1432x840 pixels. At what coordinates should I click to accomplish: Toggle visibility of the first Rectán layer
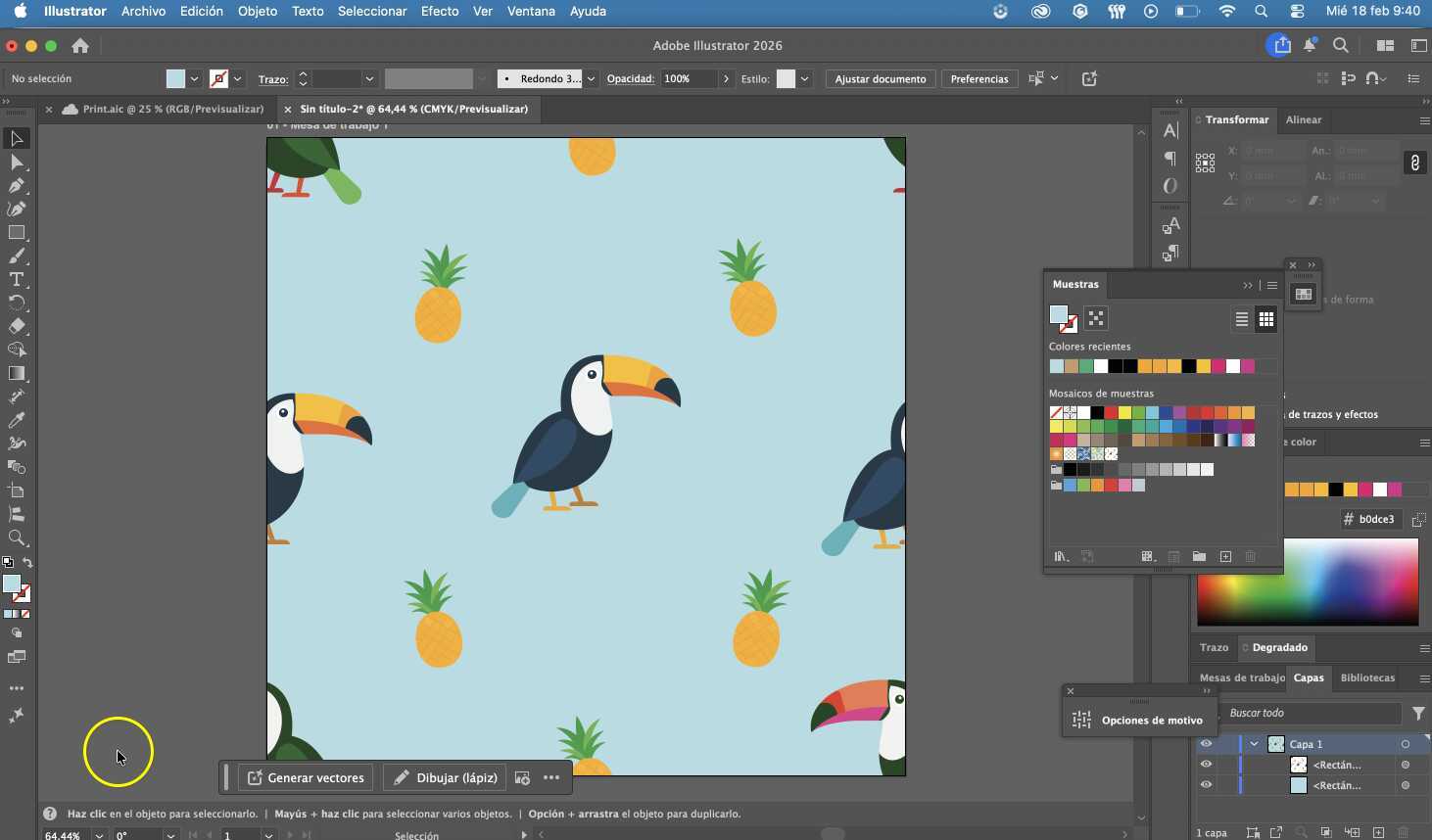tap(1207, 766)
